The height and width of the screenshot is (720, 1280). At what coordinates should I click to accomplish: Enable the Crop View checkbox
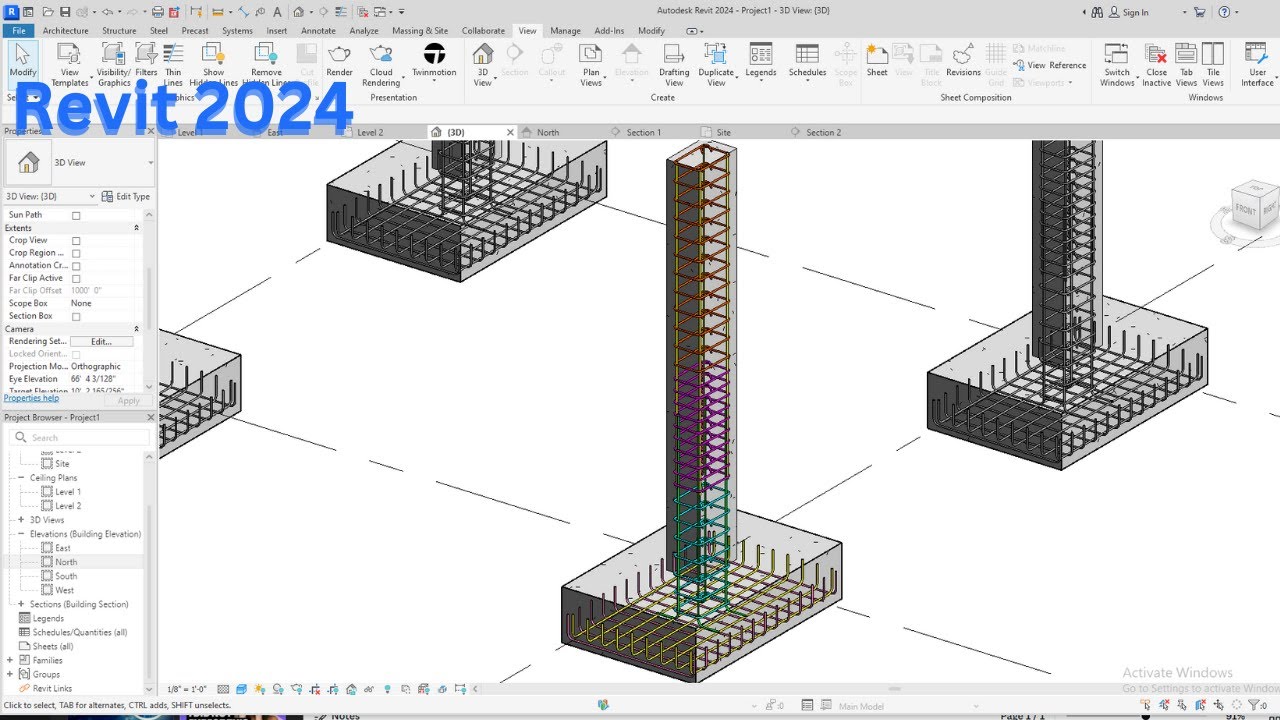[x=76, y=241]
